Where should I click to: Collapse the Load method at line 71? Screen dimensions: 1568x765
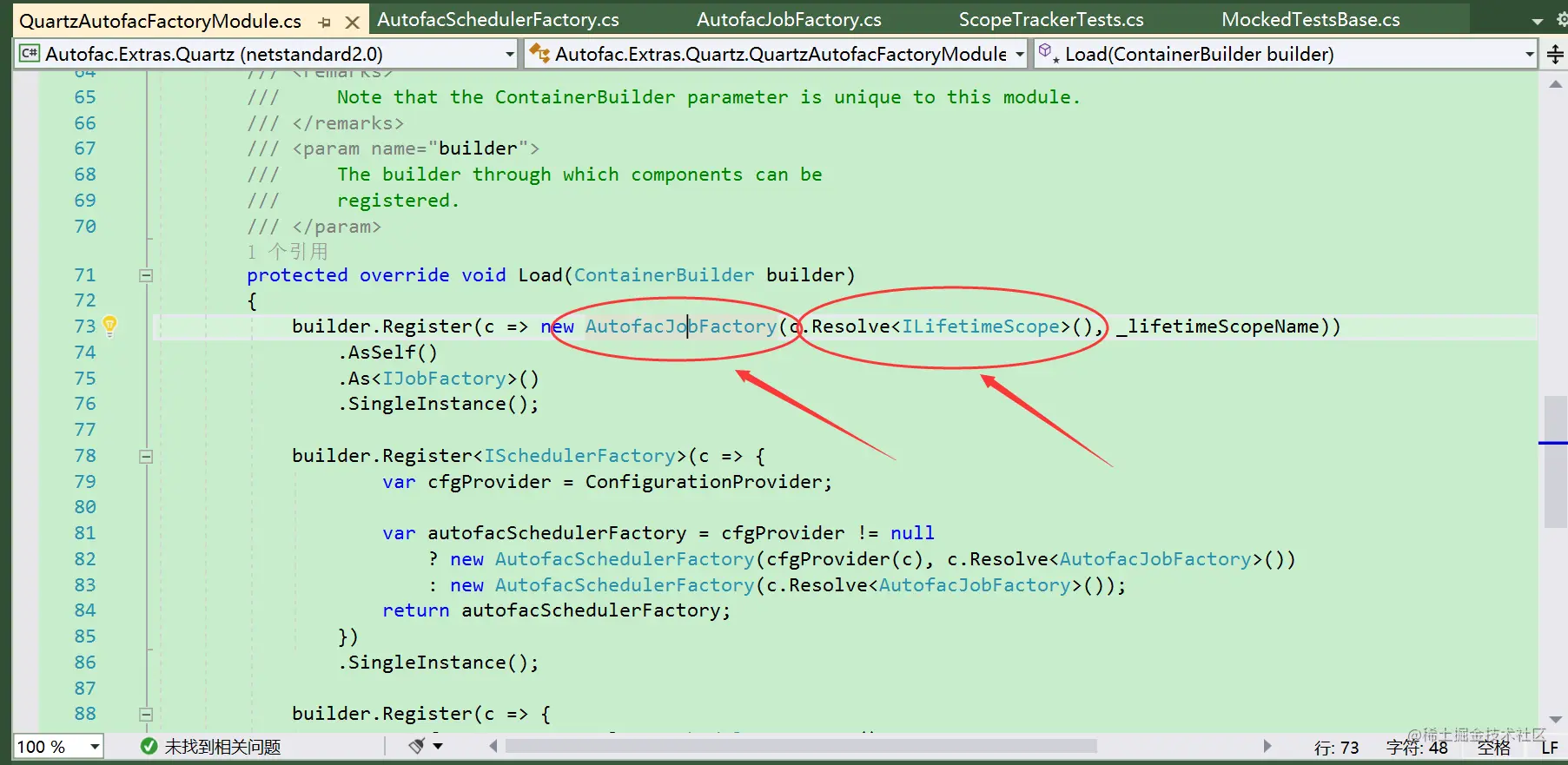point(146,276)
